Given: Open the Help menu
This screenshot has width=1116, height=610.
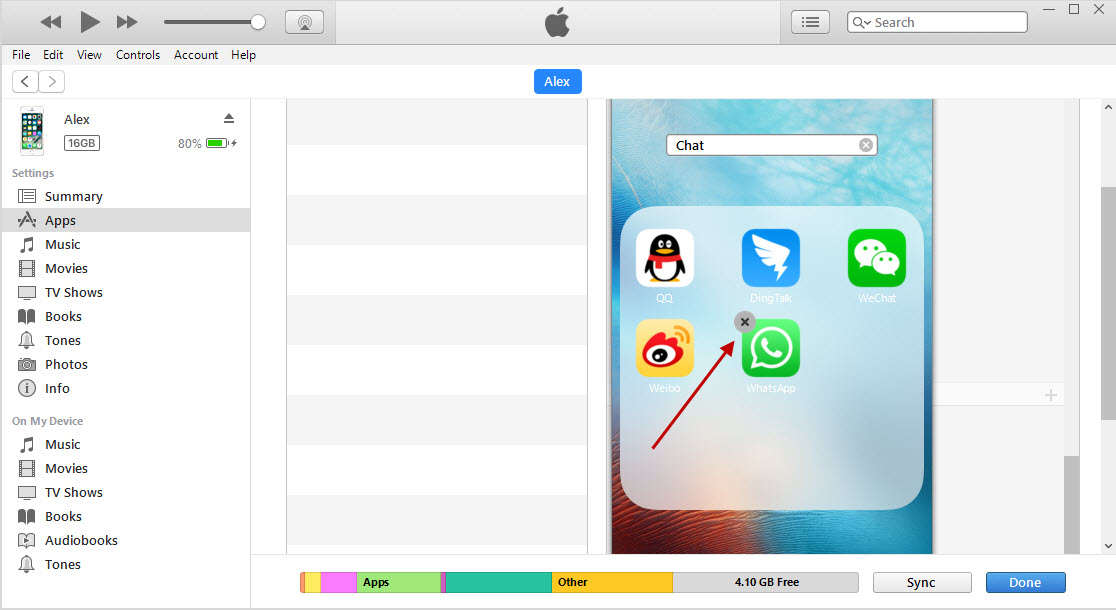Looking at the screenshot, I should coord(243,55).
